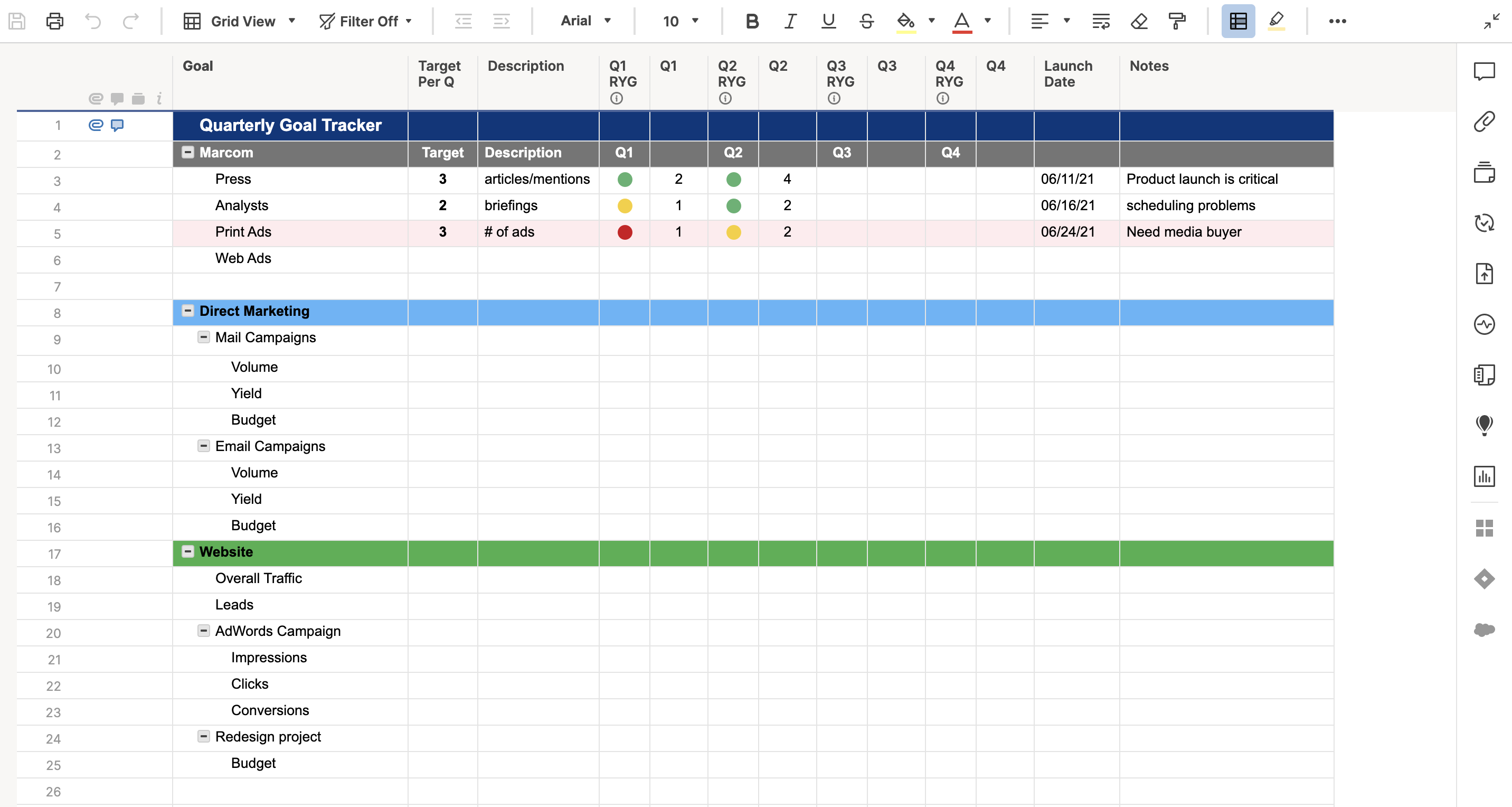Click the Print icon in toolbar
The image size is (1512, 807).
pos(54,21)
